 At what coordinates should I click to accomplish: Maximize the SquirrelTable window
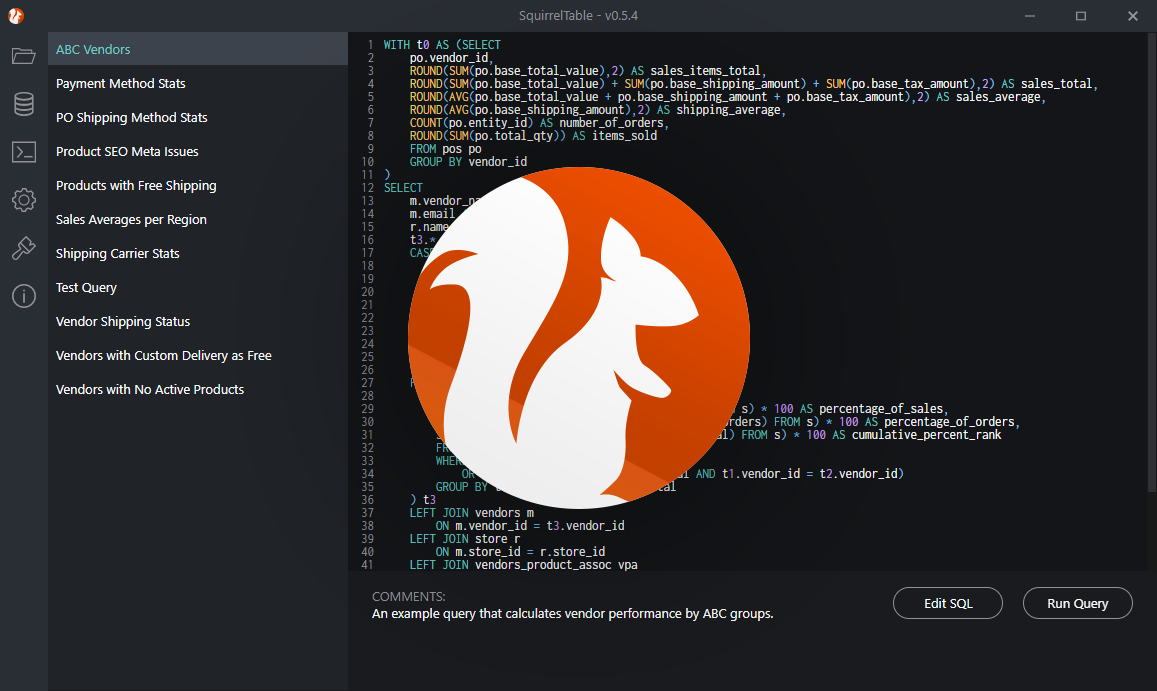pyautogui.click(x=1081, y=16)
